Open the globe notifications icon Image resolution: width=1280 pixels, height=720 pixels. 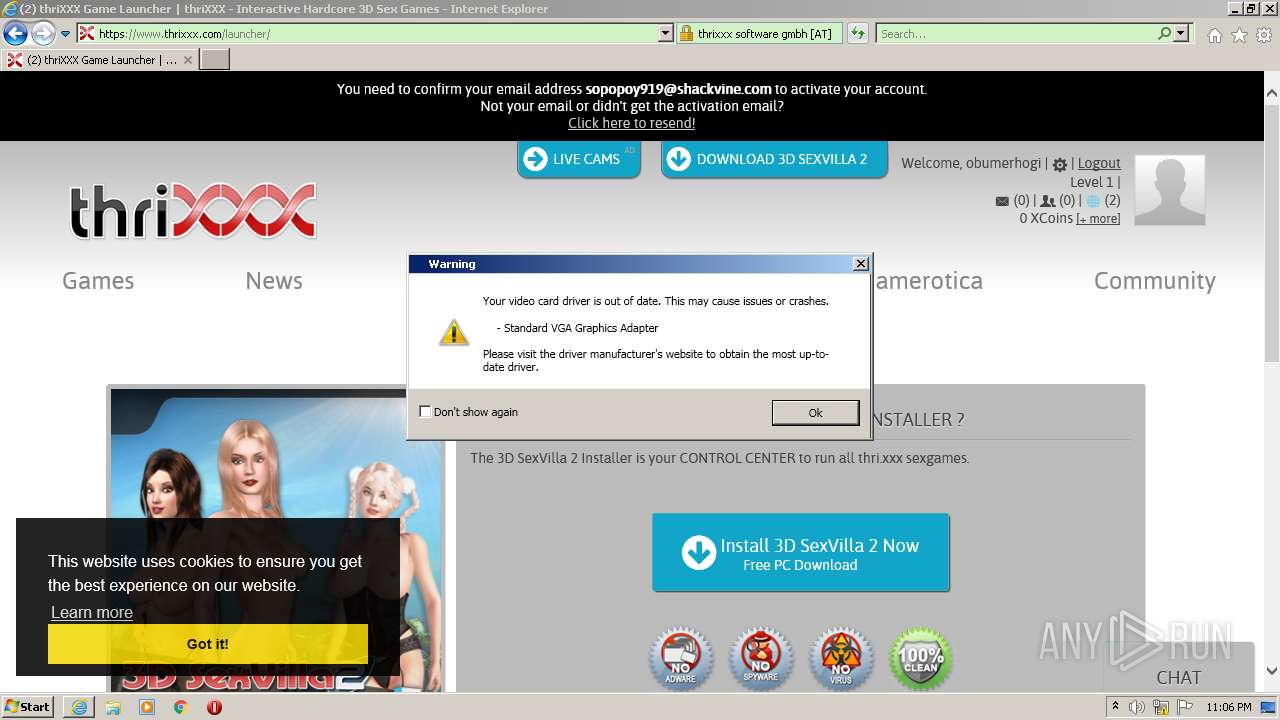coord(1094,201)
